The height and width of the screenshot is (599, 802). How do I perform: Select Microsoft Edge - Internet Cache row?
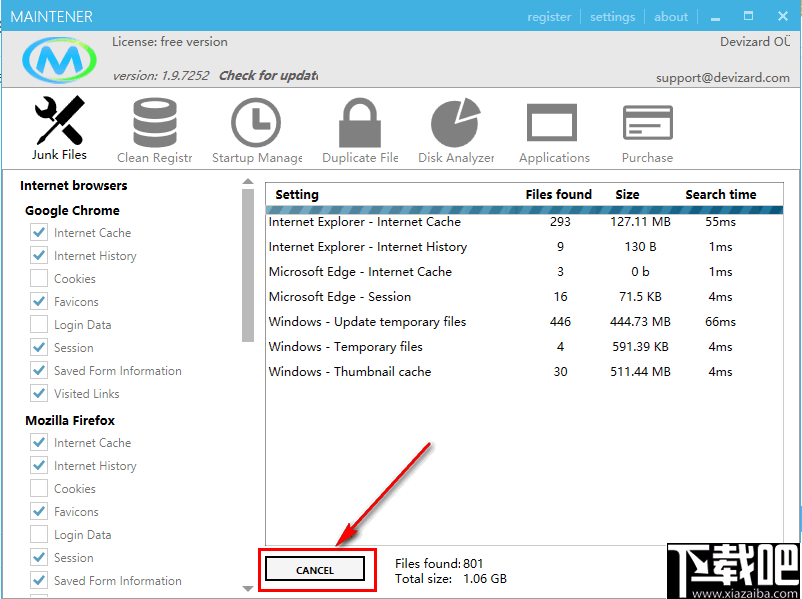pyautogui.click(x=524, y=272)
